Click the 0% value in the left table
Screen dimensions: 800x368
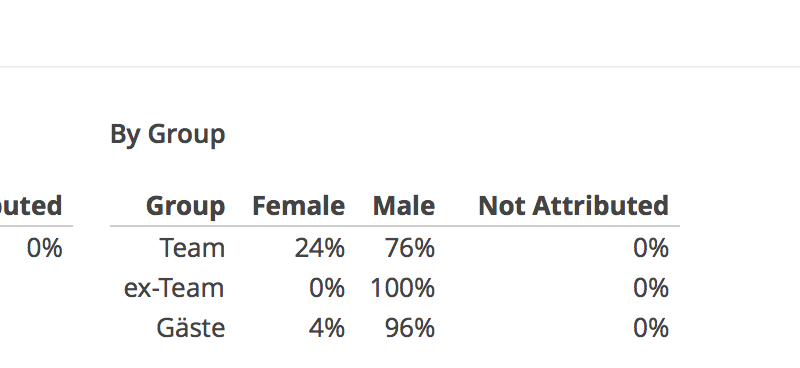pyautogui.click(x=44, y=248)
